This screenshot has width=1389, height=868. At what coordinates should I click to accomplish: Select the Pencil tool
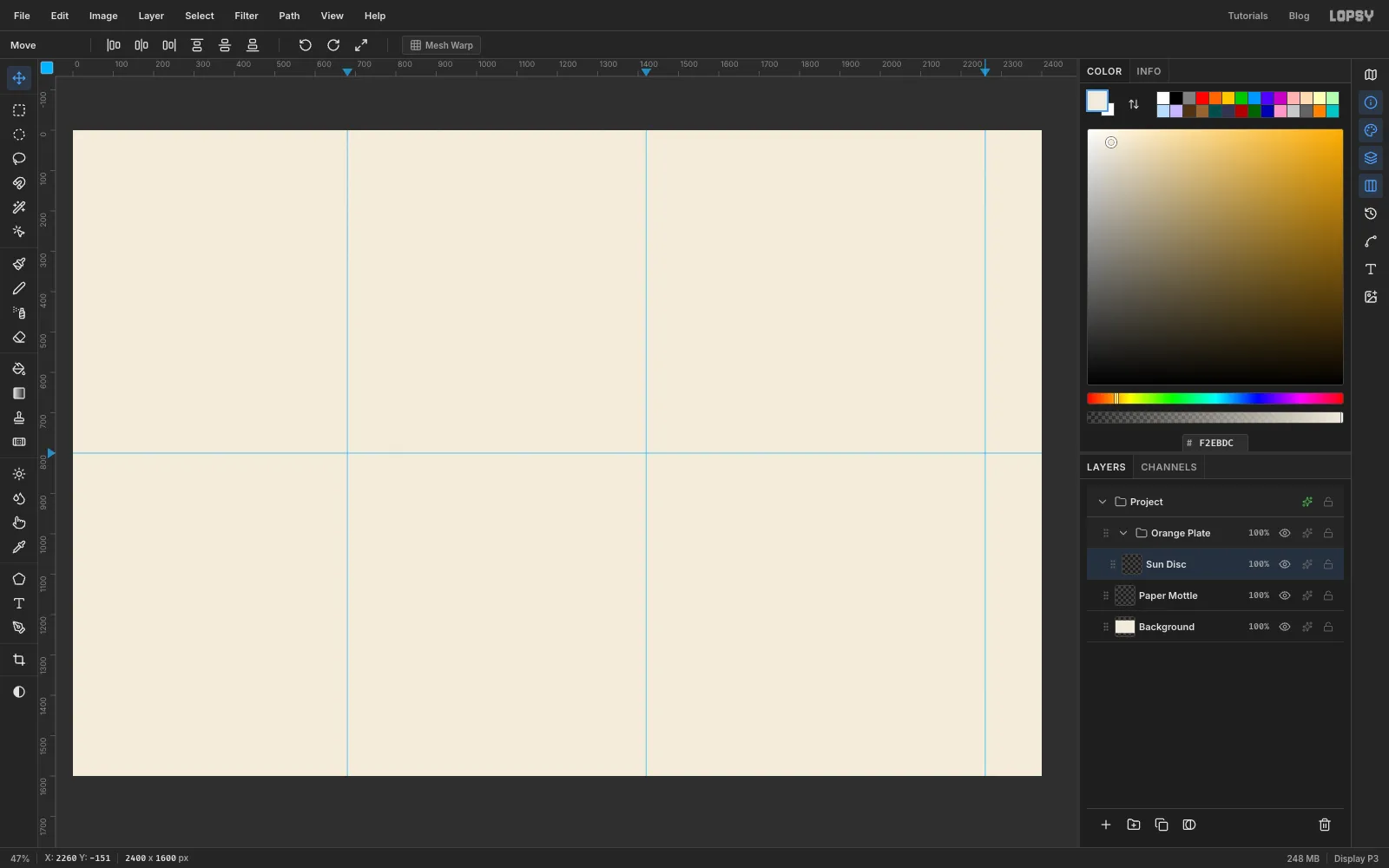(19, 288)
